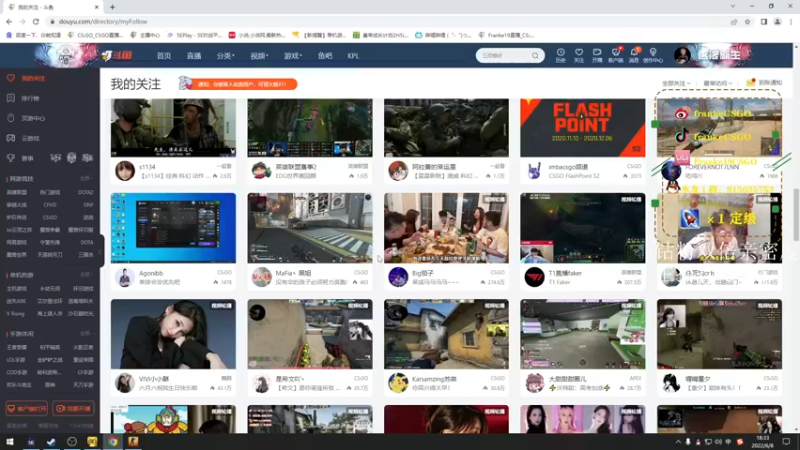Viewport: 800px width, 450px height.
Task: Go back with browser back arrow
Action: [9, 21]
